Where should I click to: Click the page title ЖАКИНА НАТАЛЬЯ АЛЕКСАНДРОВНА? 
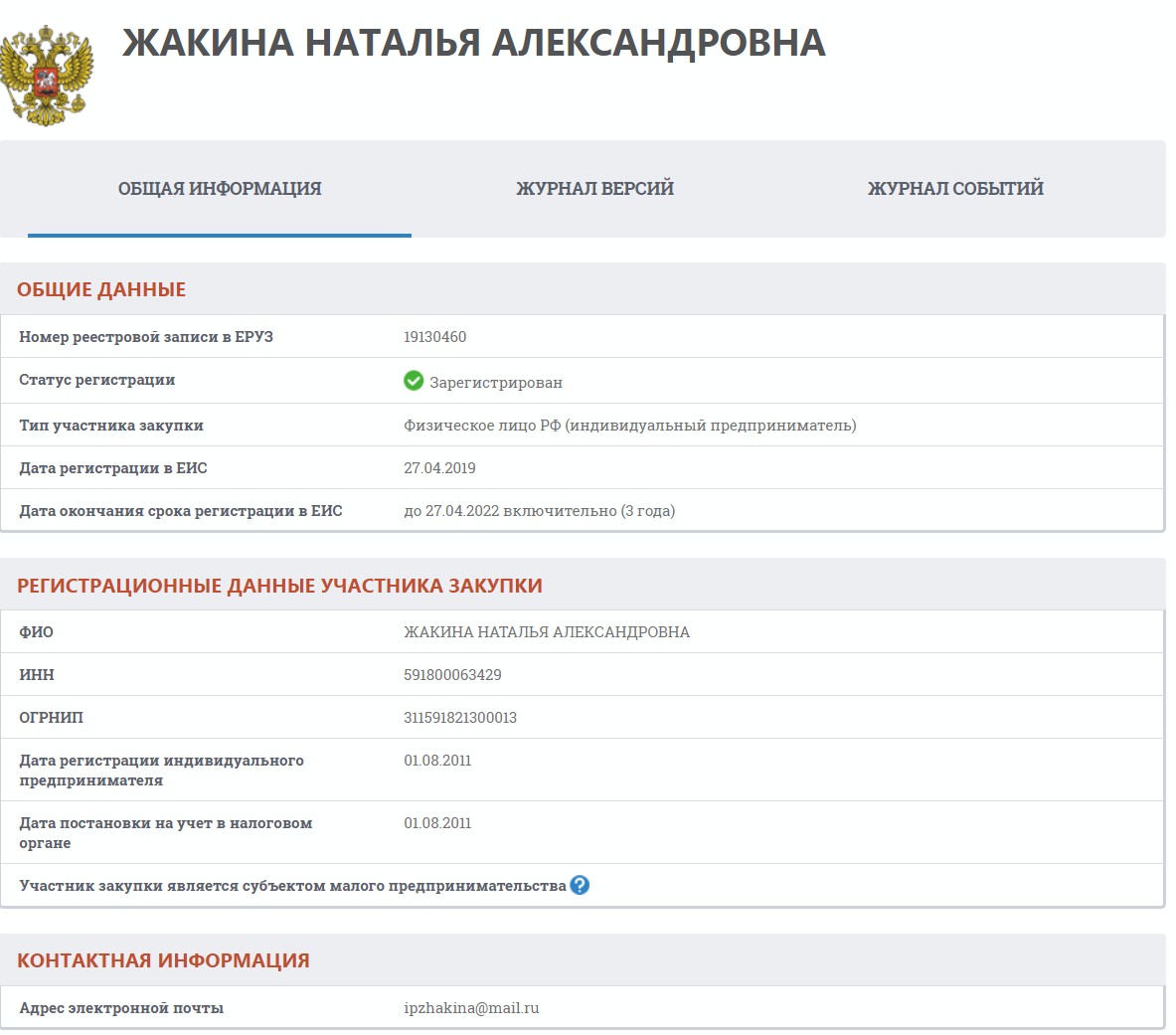pos(474,43)
